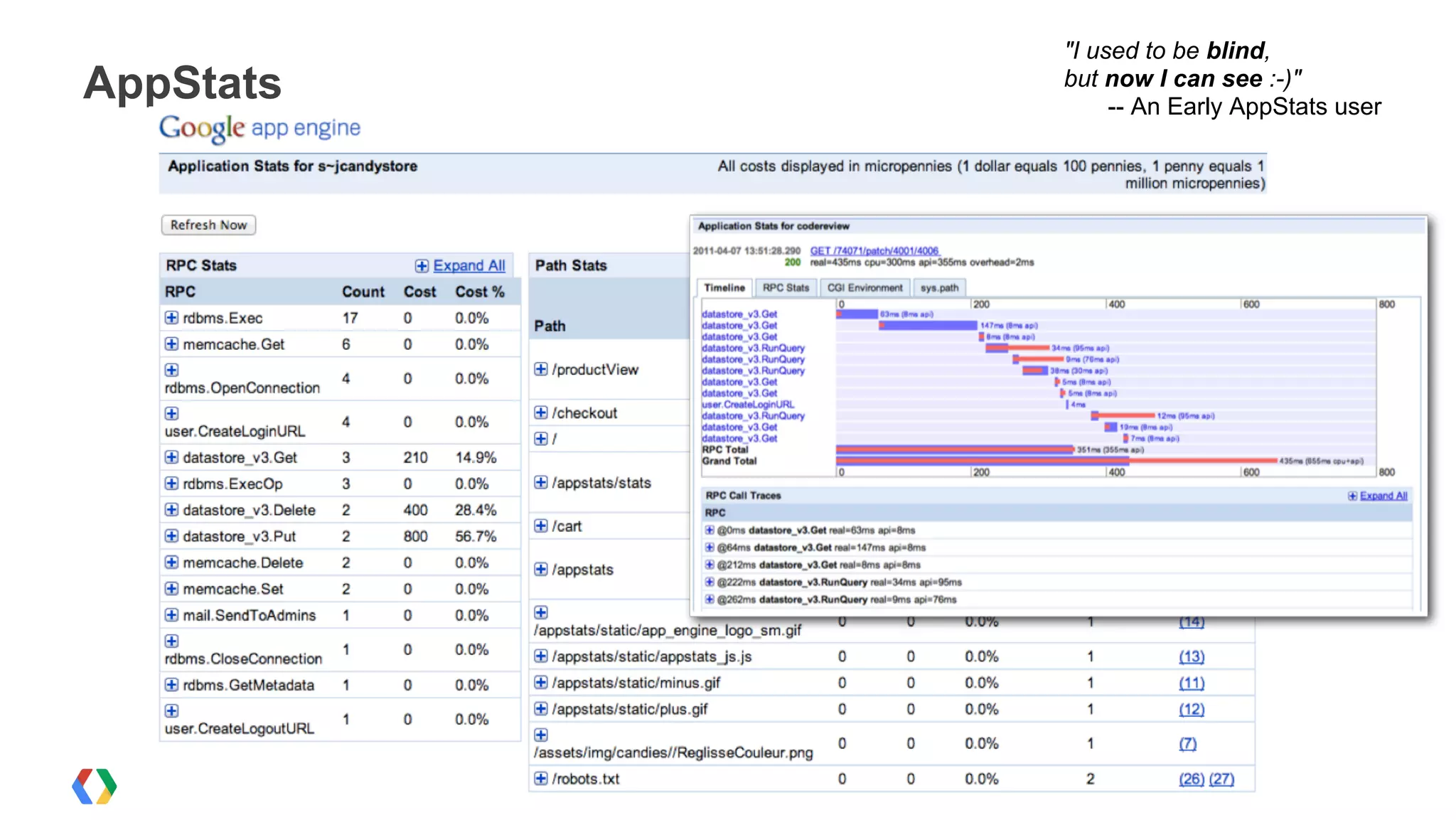Expand the /appstats/static/minus.gif row
Image resolution: width=1456 pixels, height=820 pixels.
541,682
